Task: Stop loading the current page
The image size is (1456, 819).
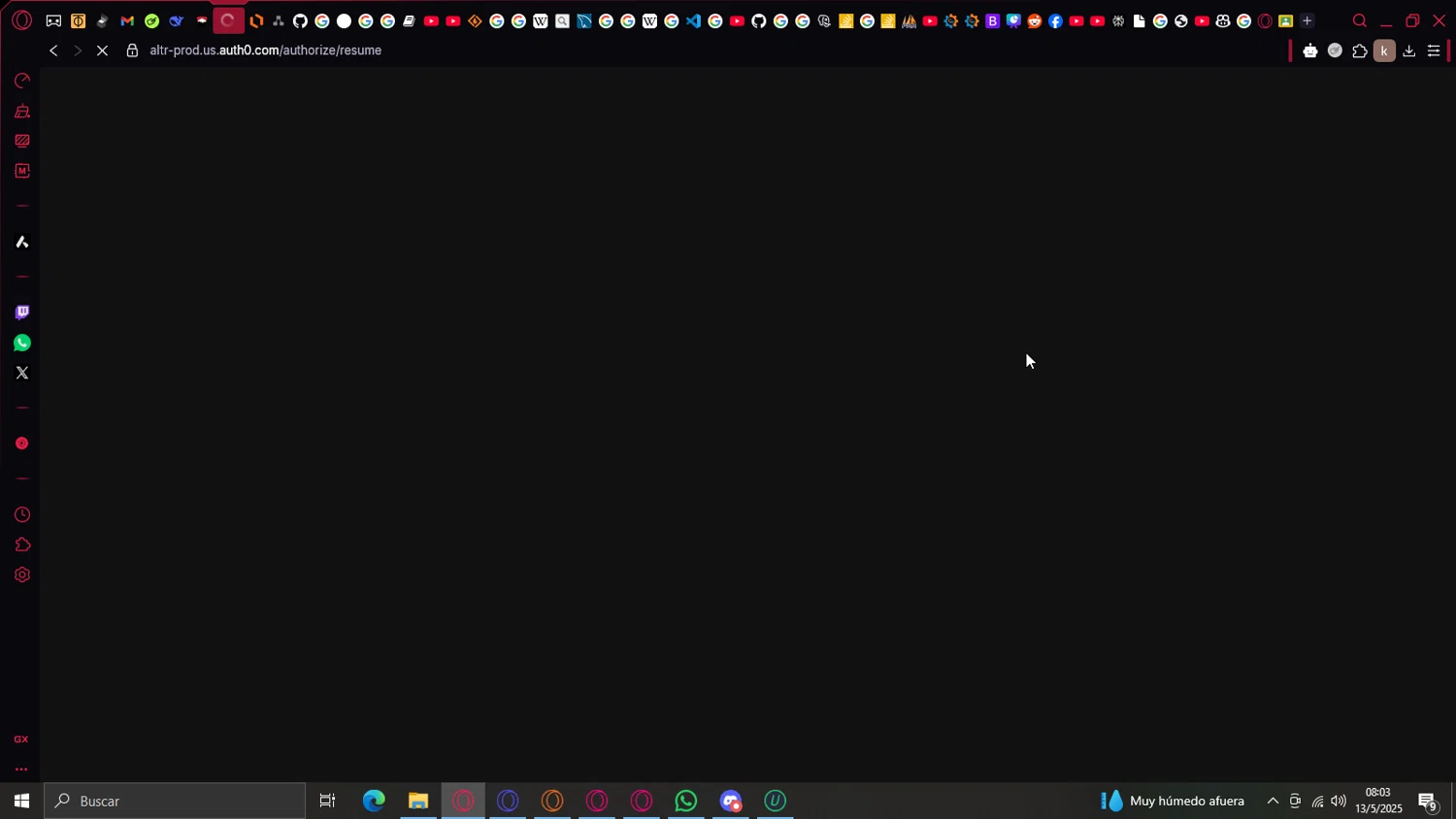Action: (x=102, y=50)
